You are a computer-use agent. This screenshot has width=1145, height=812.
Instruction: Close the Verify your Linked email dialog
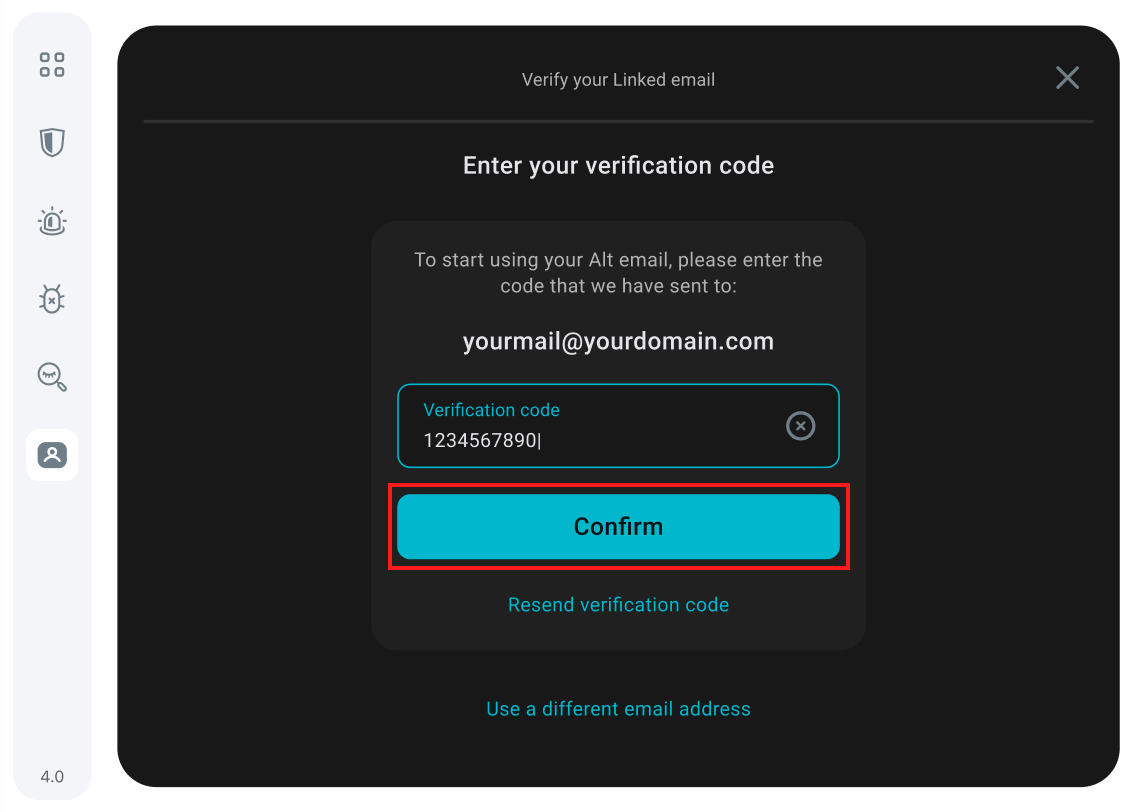click(1067, 78)
